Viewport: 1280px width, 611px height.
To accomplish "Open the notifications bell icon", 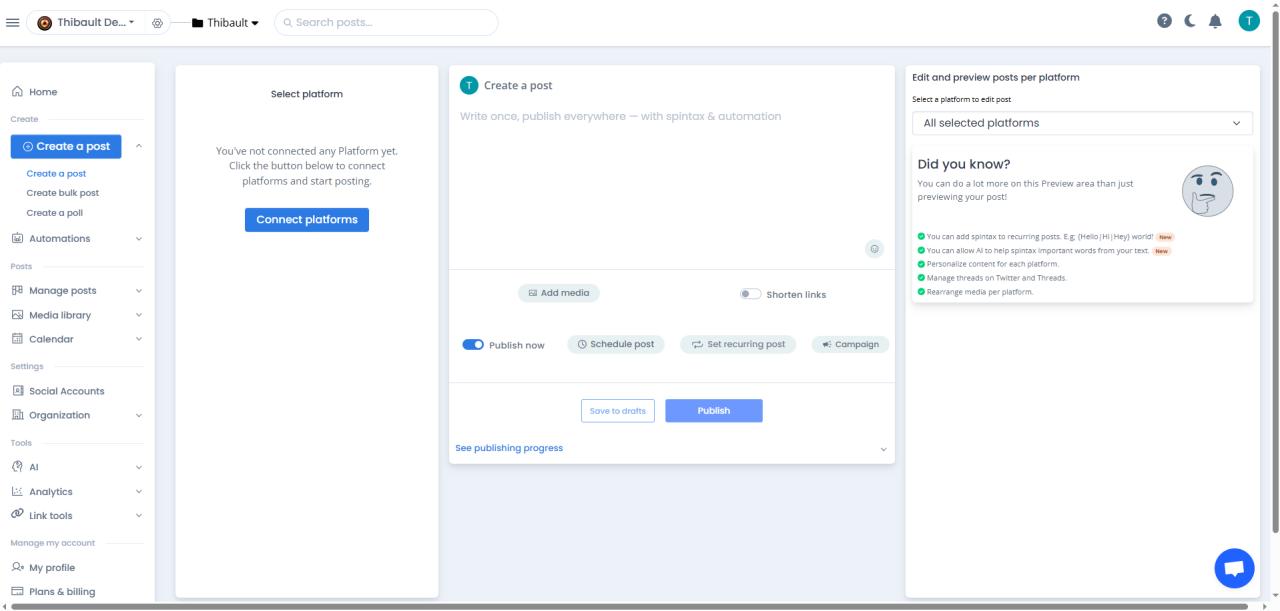I will (1215, 21).
